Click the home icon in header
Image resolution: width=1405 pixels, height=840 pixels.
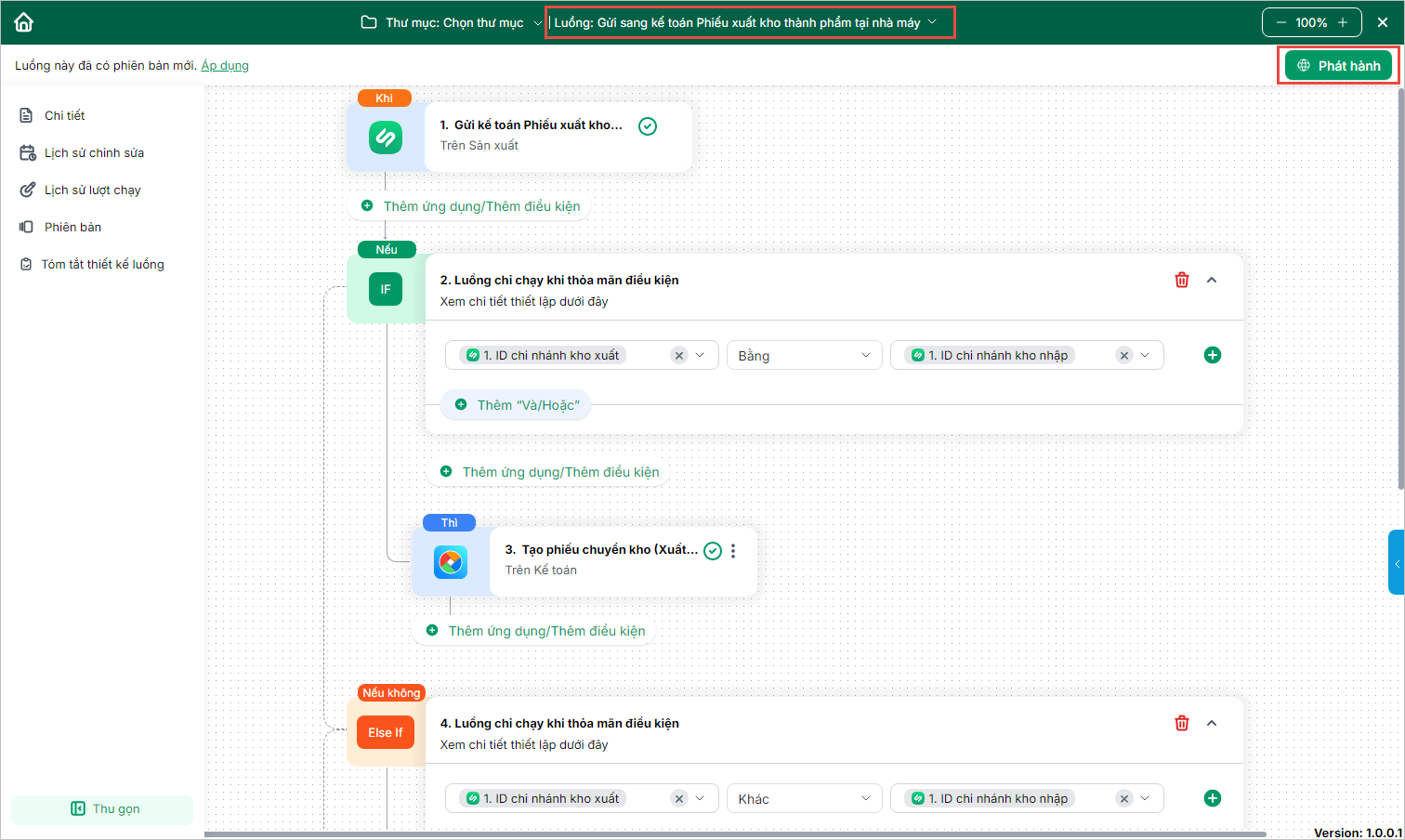[24, 22]
